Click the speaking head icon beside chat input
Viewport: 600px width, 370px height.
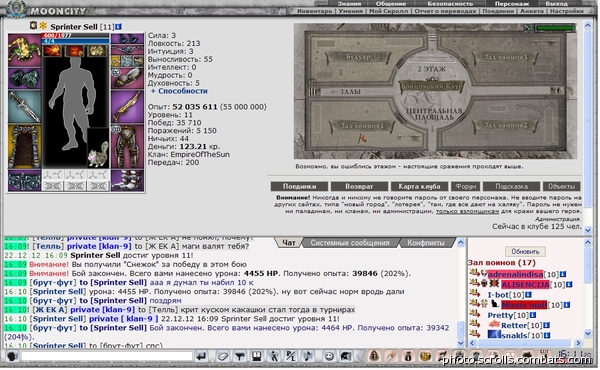(x=12, y=356)
